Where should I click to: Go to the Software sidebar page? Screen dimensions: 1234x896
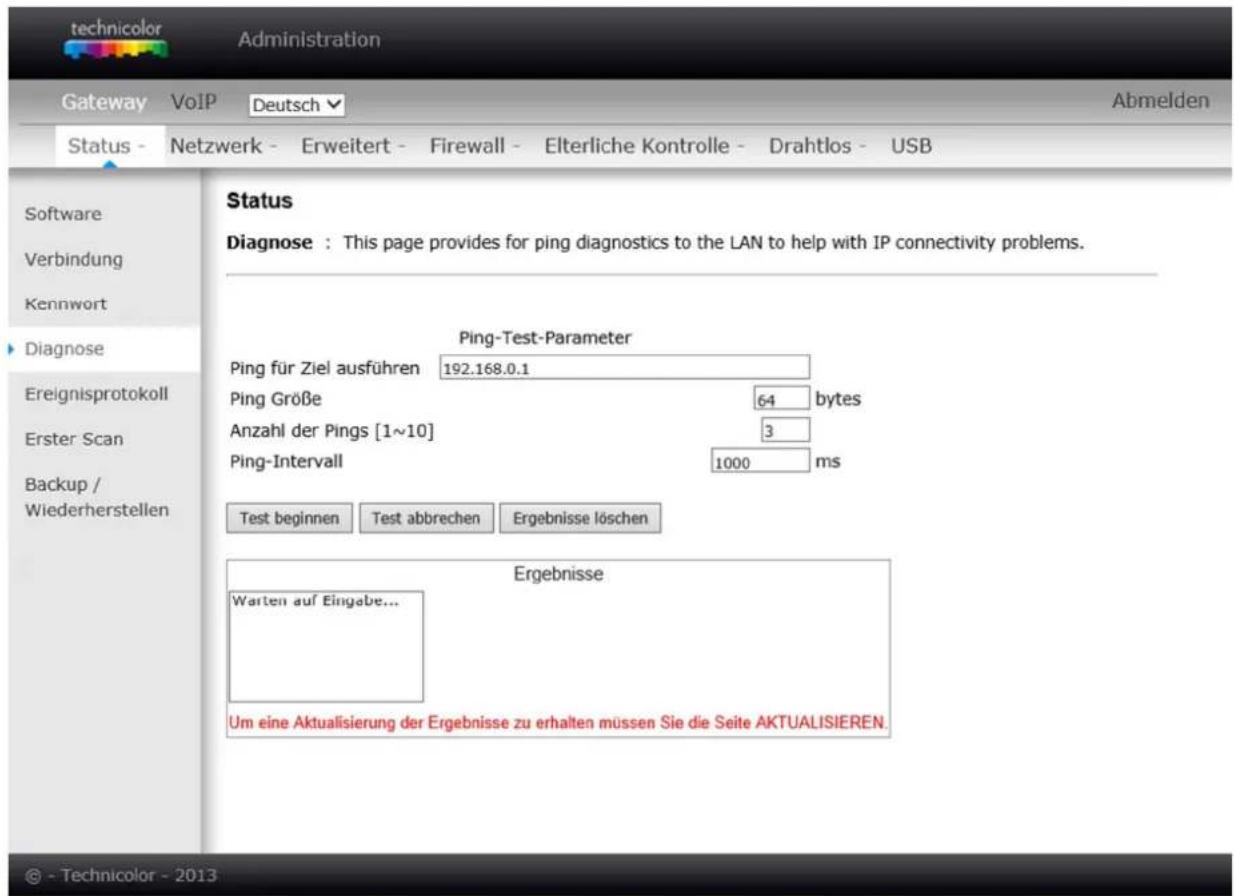[x=64, y=214]
